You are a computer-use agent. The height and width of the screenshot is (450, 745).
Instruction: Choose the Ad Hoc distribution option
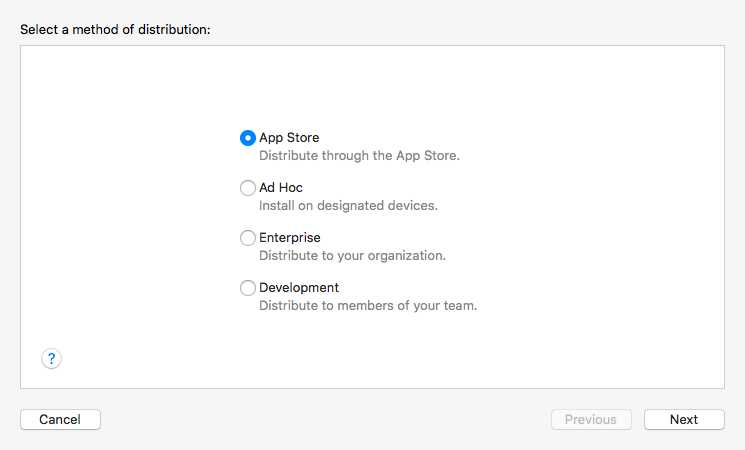[248, 188]
